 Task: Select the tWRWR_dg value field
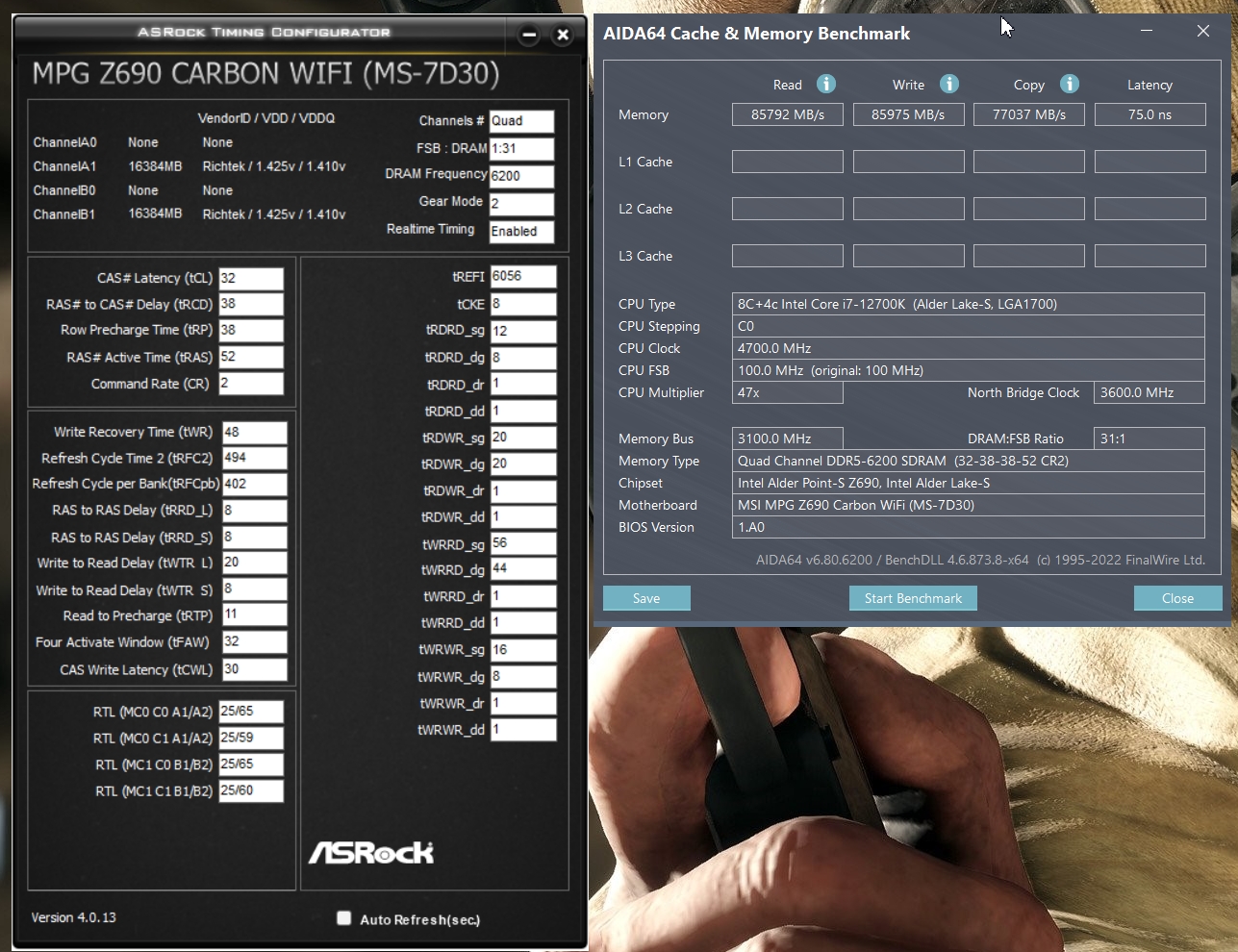click(x=523, y=677)
